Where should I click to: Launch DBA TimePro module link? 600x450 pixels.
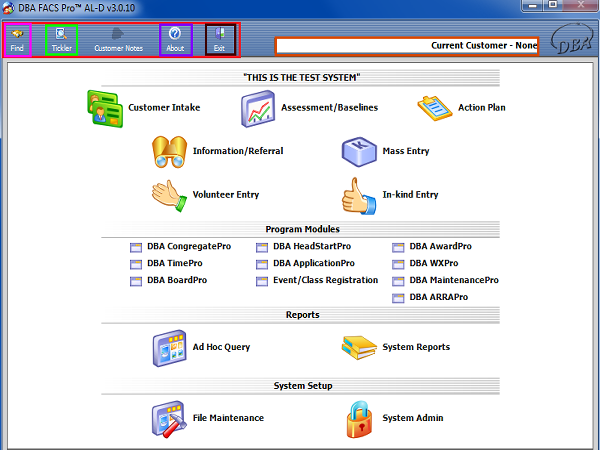(x=175, y=263)
